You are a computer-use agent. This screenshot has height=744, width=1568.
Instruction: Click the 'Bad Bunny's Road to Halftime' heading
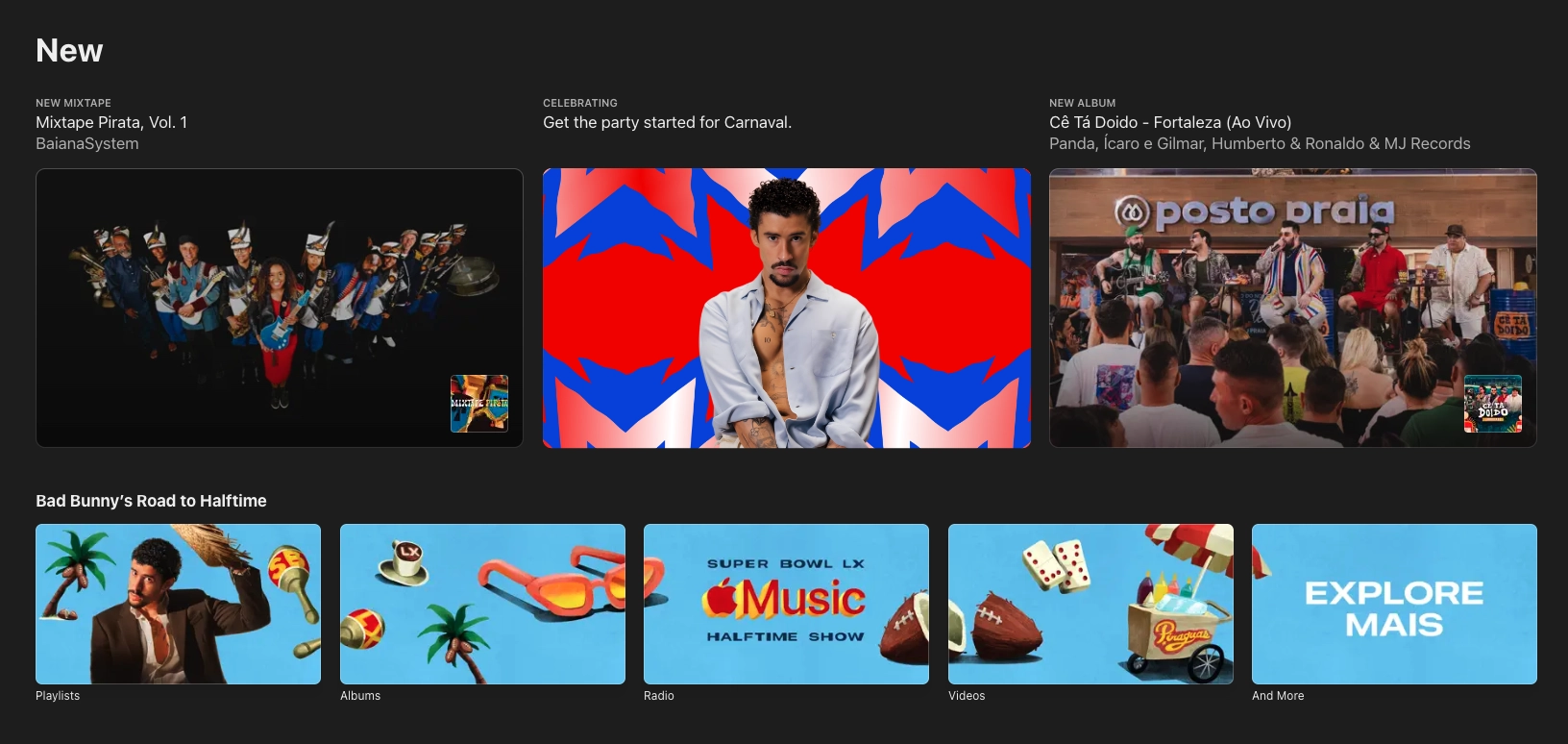(x=151, y=501)
